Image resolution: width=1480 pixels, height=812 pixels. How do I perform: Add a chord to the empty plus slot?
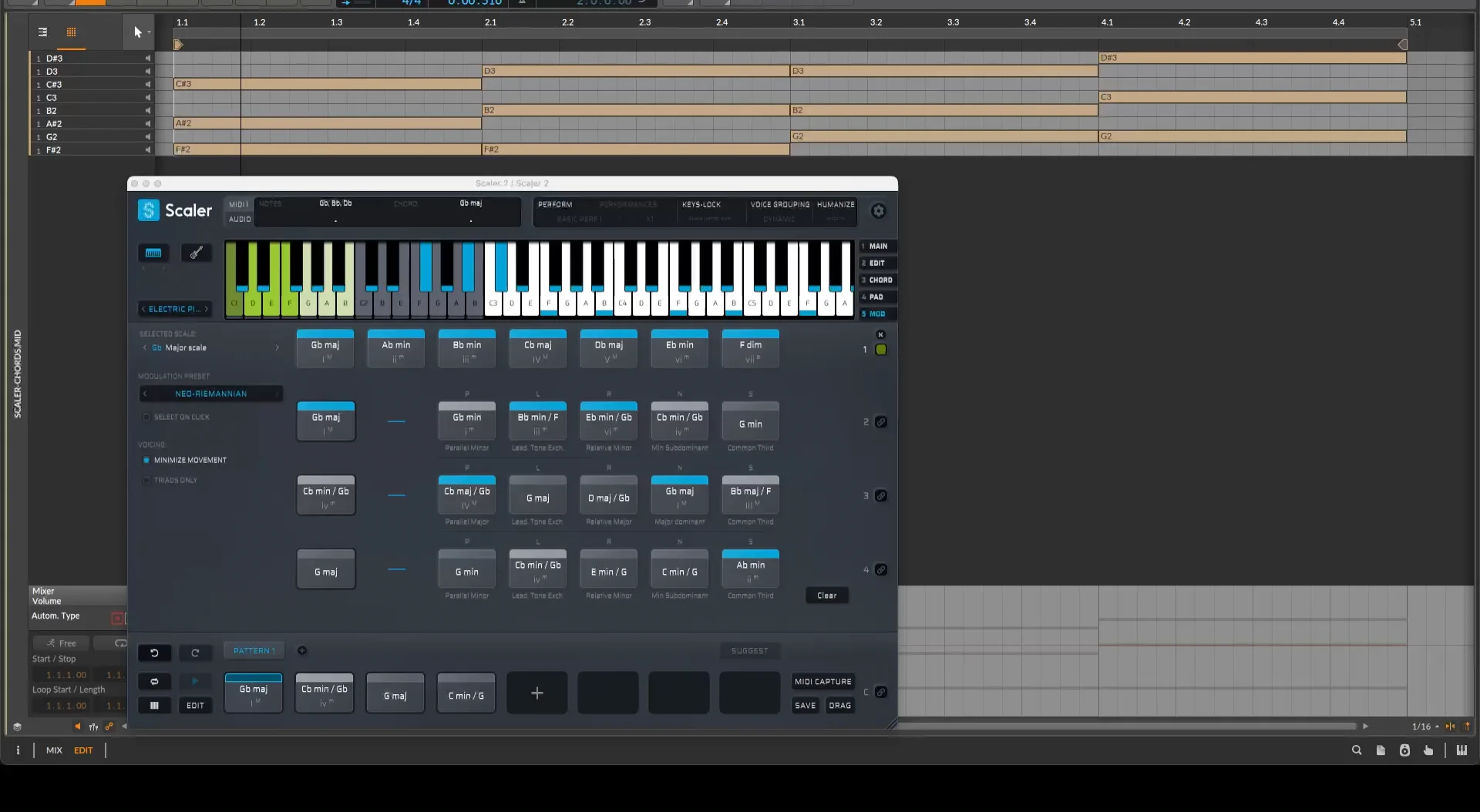click(537, 693)
